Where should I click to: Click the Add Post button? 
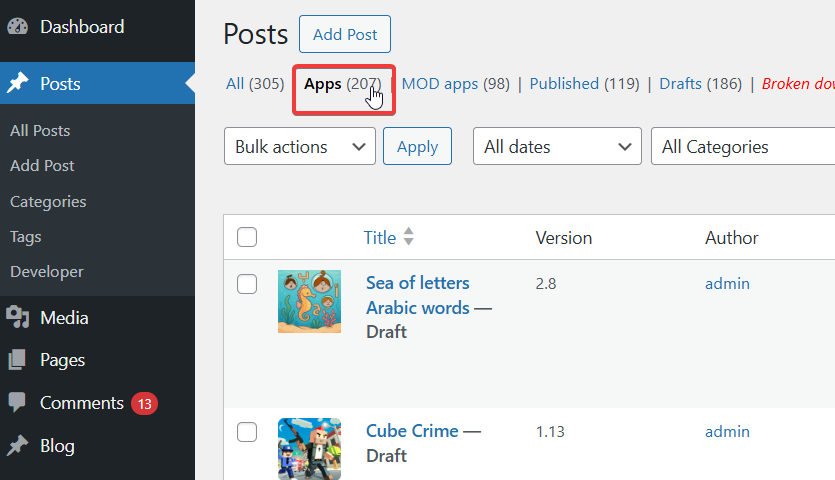click(345, 35)
